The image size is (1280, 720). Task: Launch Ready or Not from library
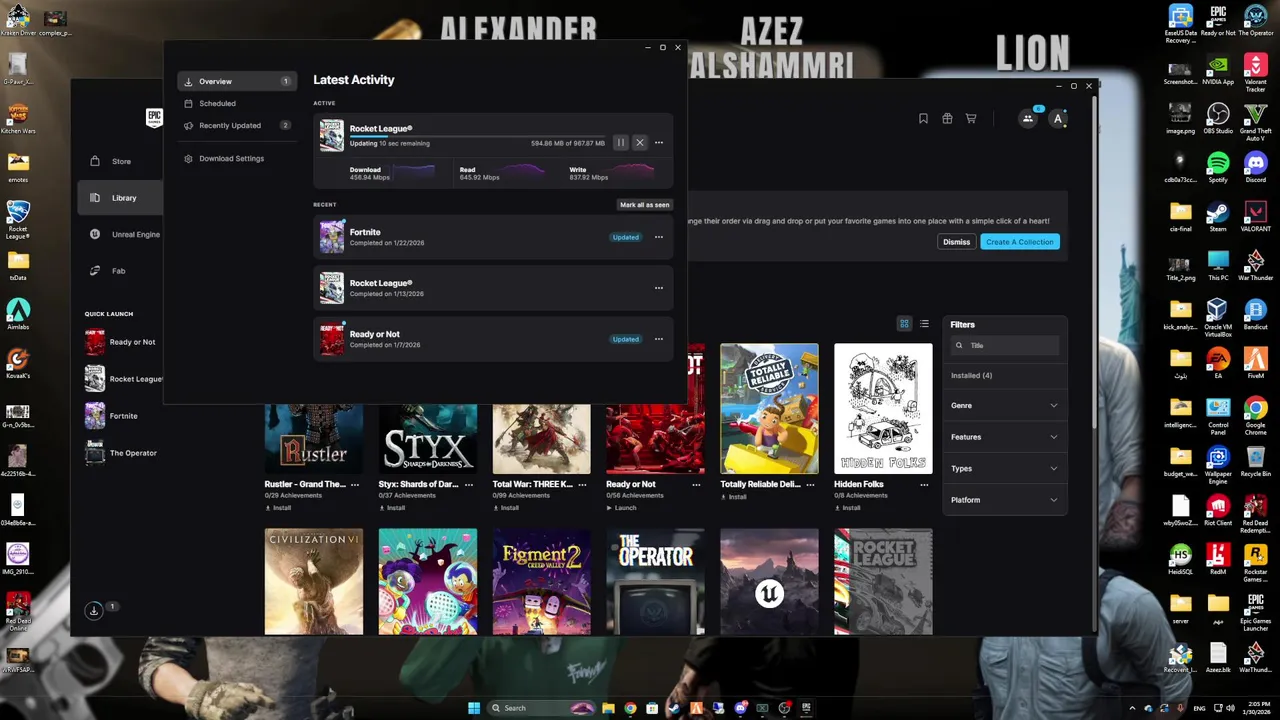pyautogui.click(x=621, y=508)
